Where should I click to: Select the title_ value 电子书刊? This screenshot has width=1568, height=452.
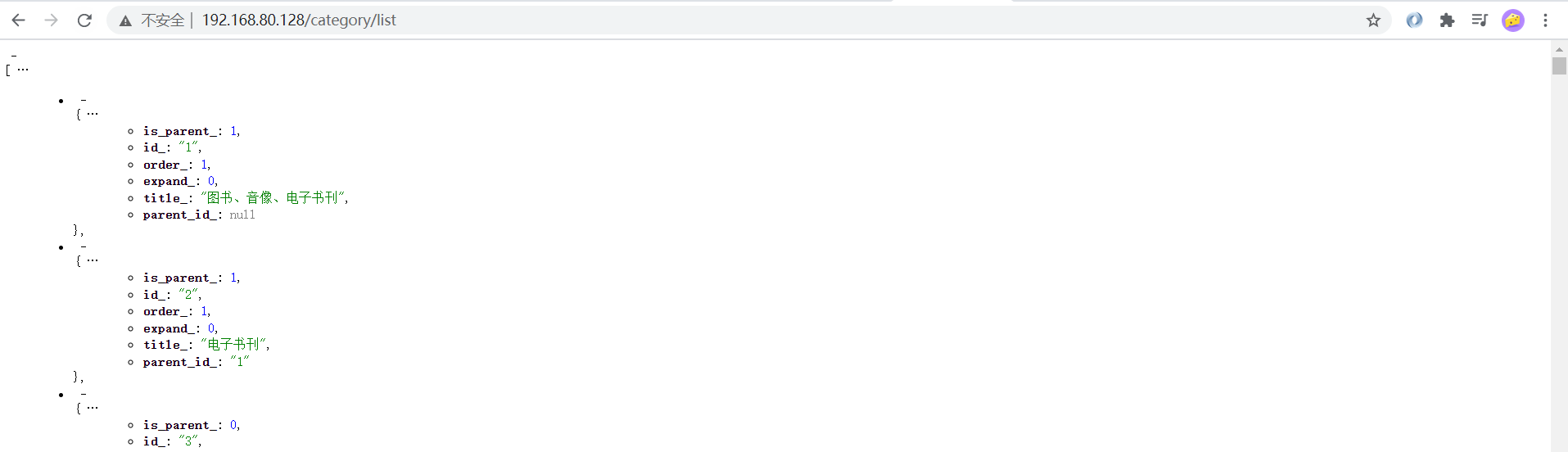[x=235, y=345]
